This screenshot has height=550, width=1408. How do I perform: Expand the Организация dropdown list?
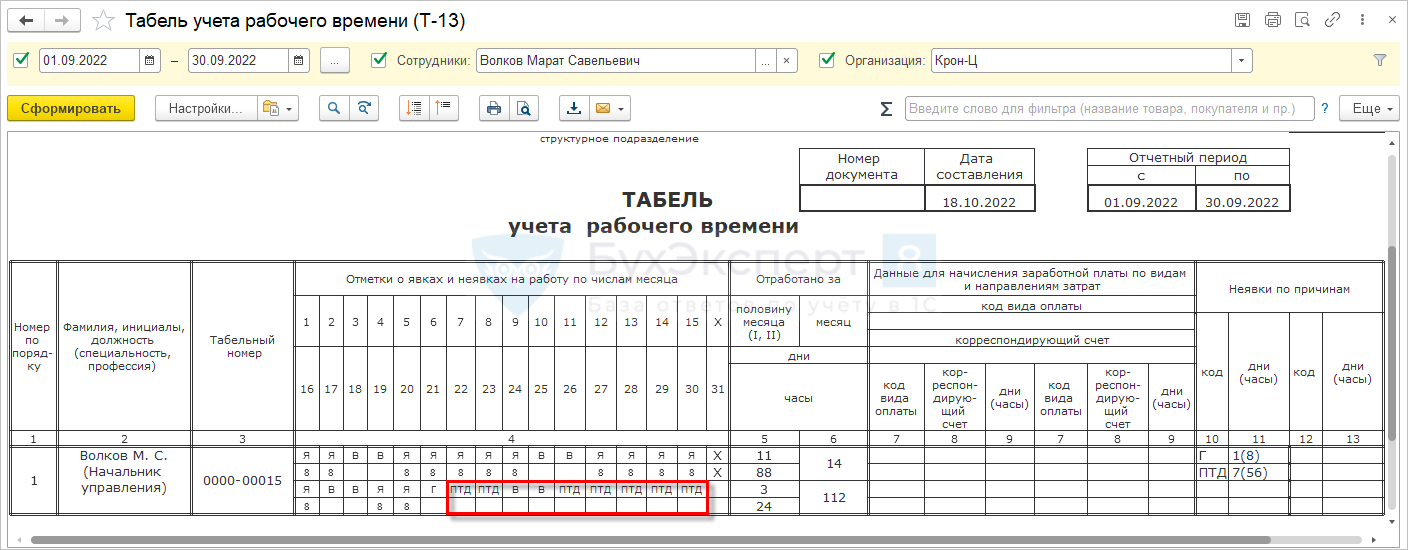point(1242,60)
